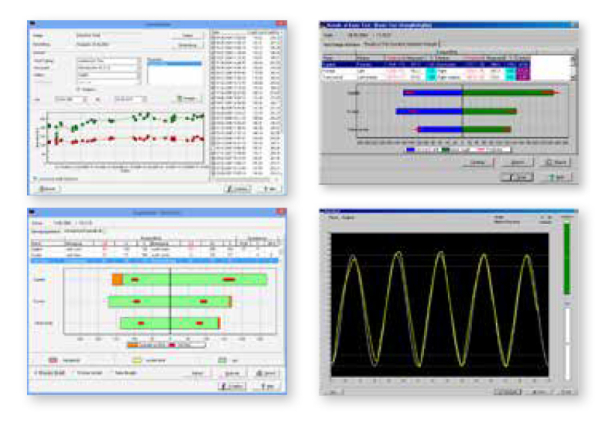Click the printer-icon button in green bar statistics window
Image resolution: width=600 pixels, height=421 pixels.
(x=265, y=373)
